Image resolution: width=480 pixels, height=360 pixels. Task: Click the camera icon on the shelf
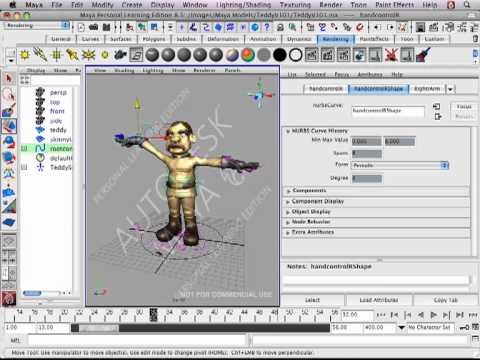pos(120,55)
